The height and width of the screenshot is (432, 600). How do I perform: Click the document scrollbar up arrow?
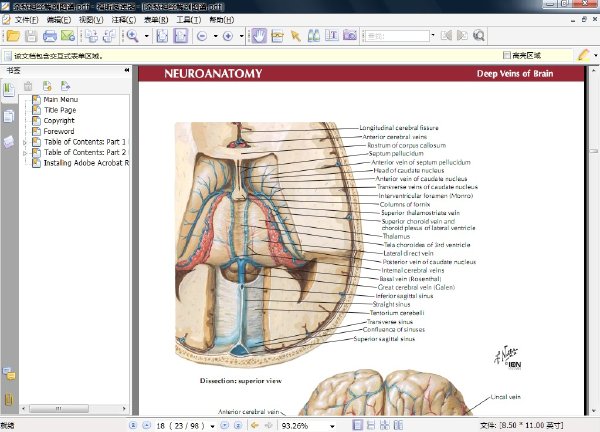click(x=593, y=71)
